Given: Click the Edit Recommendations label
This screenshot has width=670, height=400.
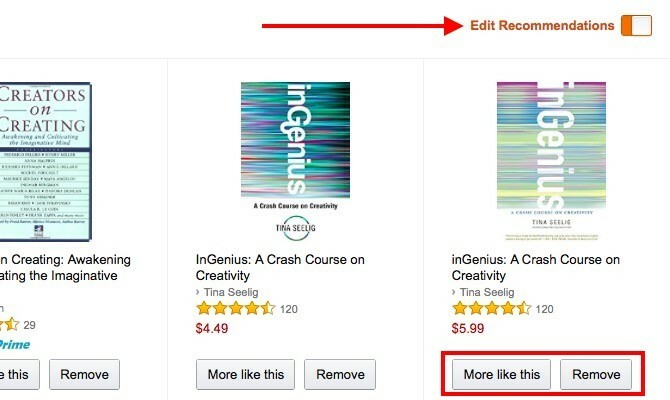Looking at the screenshot, I should coord(542,26).
